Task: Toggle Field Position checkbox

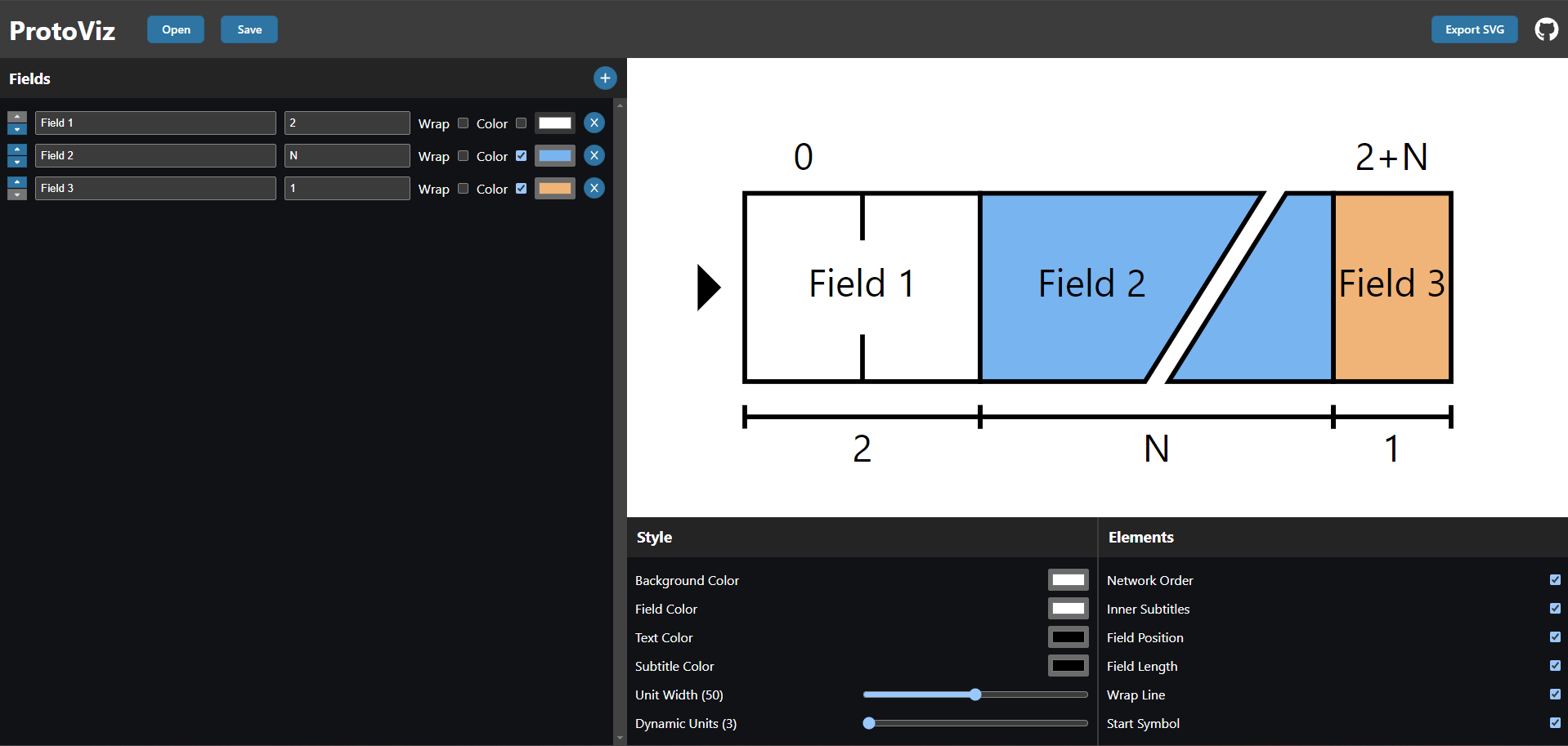Action: (1555, 637)
